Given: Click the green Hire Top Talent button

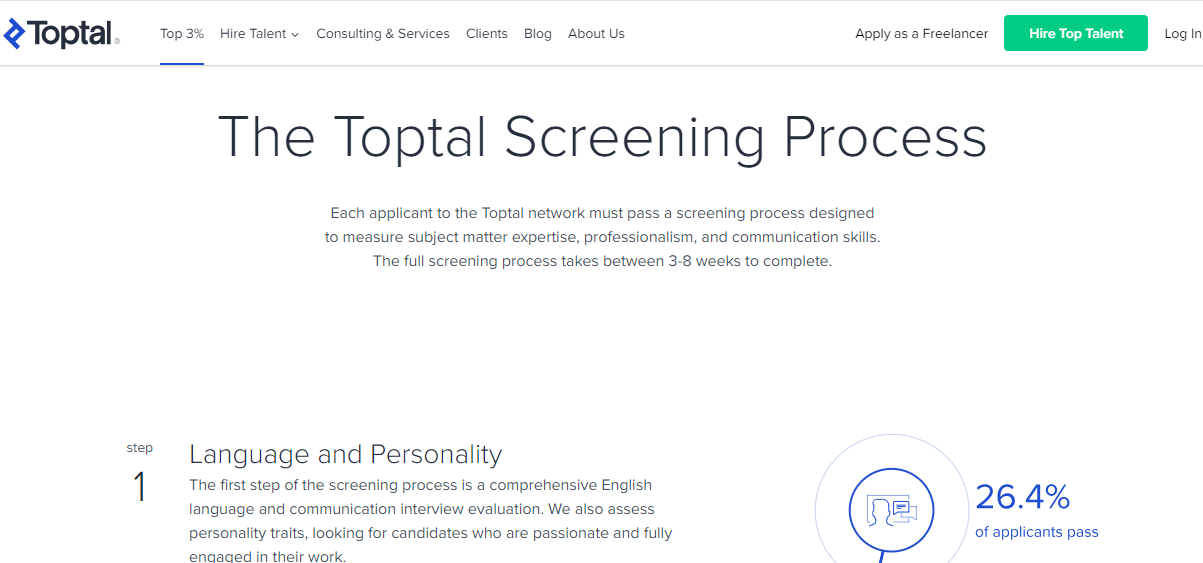Looking at the screenshot, I should [x=1076, y=33].
